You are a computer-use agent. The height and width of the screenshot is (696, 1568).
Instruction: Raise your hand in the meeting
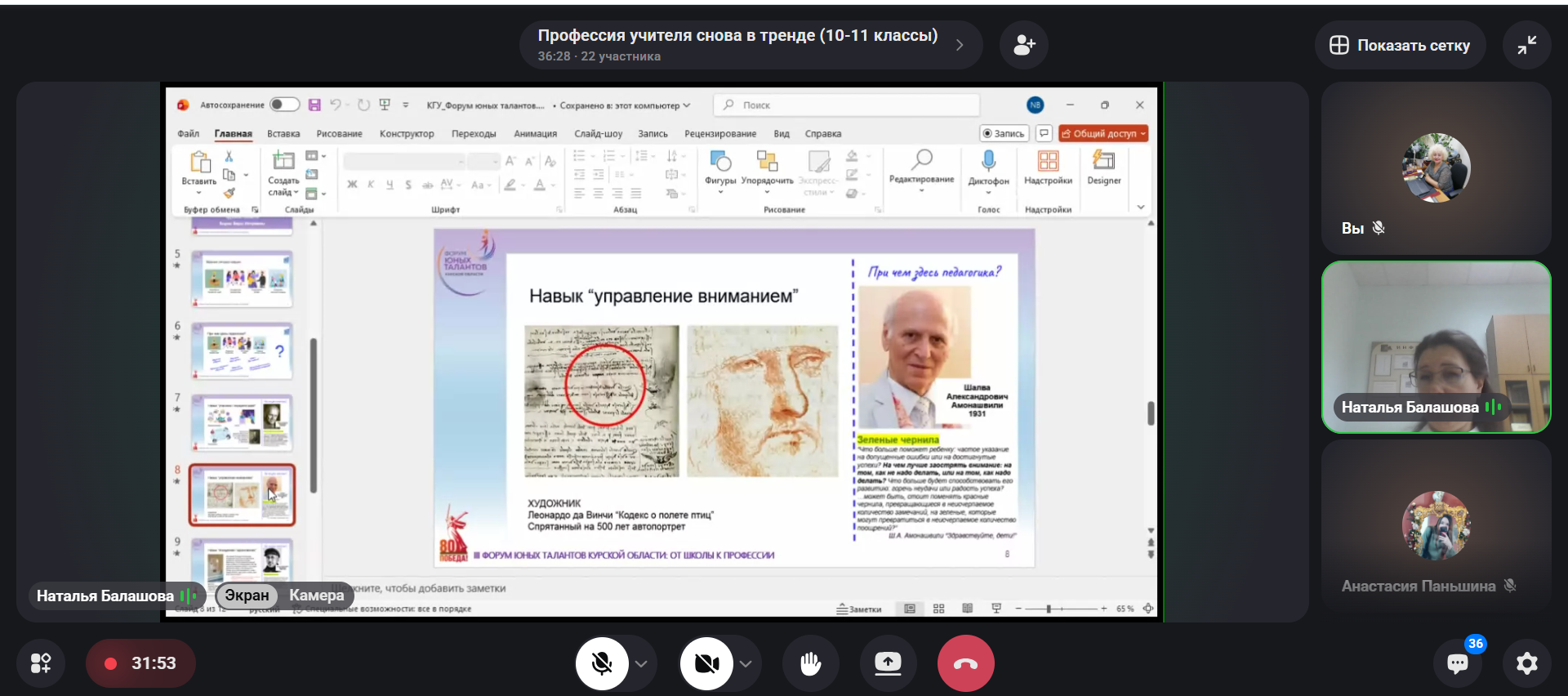pyautogui.click(x=809, y=663)
